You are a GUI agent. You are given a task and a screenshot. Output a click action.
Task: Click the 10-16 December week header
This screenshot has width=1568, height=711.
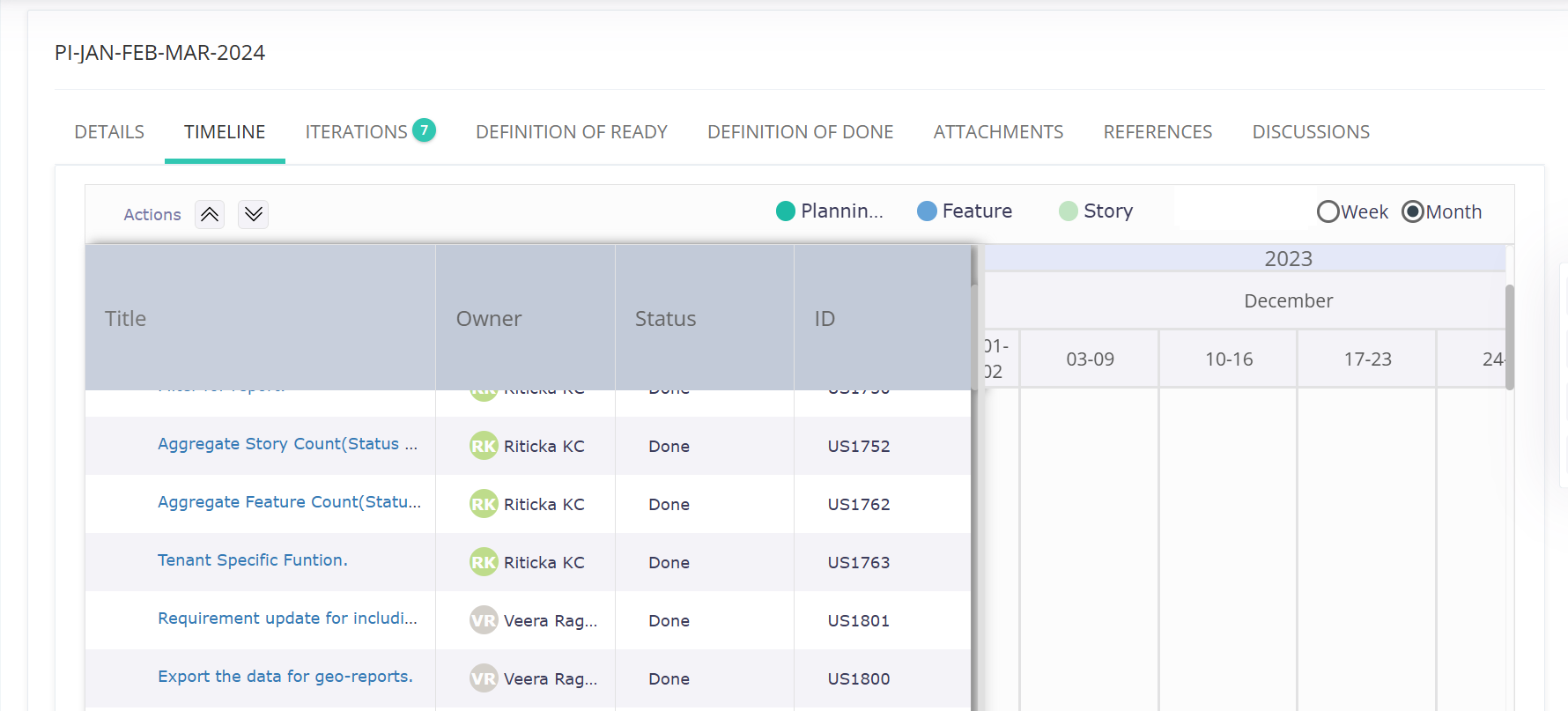pyautogui.click(x=1228, y=359)
